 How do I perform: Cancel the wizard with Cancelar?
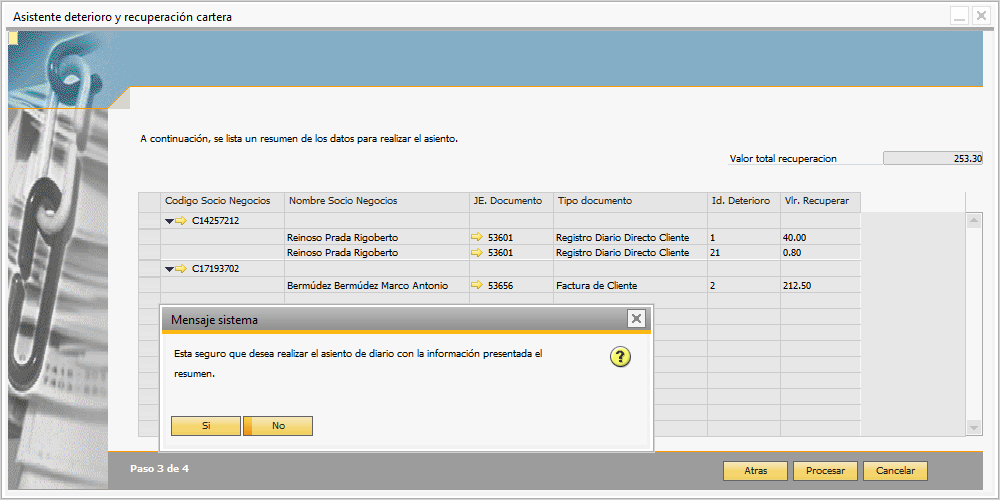[895, 471]
